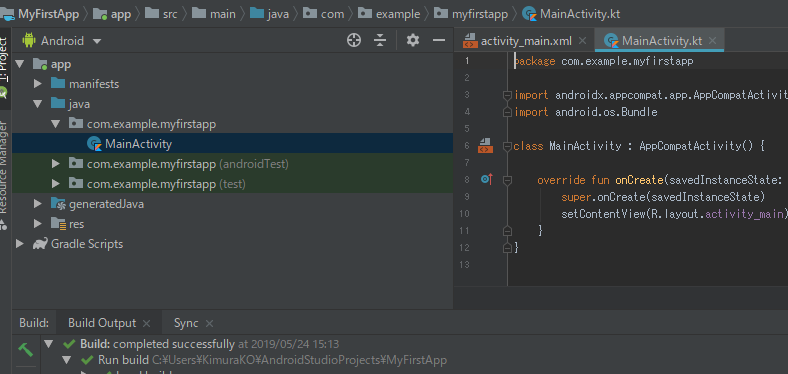The image size is (788, 374).
Task: Click line number 13 in the gutter
Action: tap(464, 264)
